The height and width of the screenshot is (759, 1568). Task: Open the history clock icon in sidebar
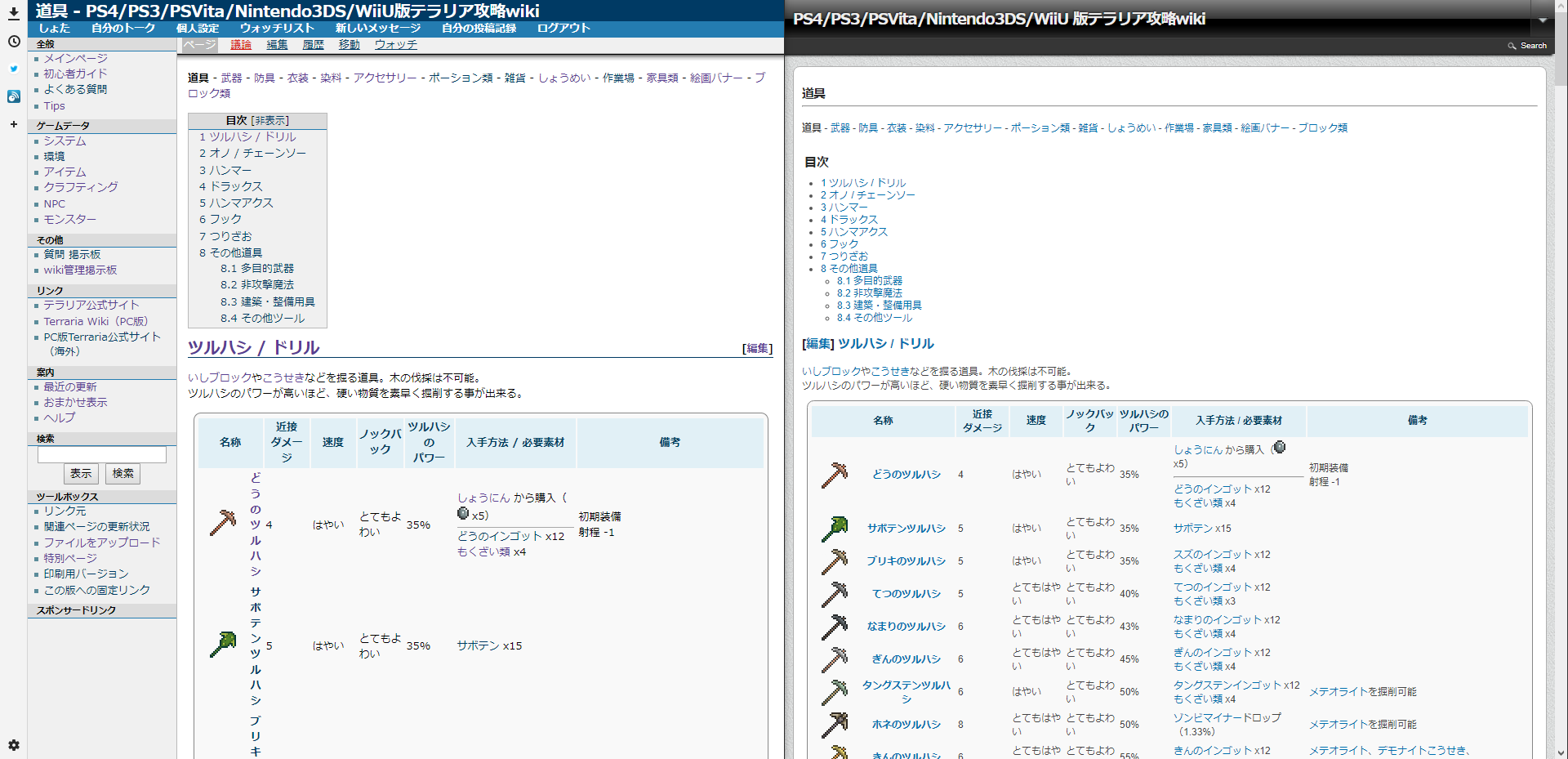[14, 42]
